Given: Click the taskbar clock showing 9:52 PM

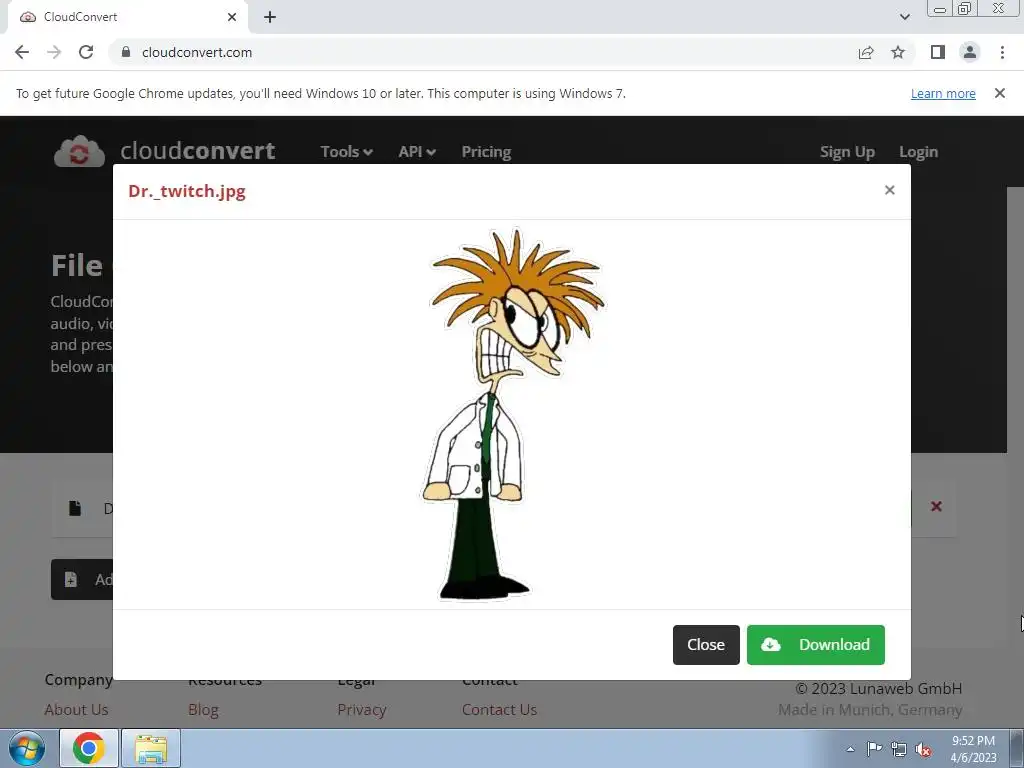Looking at the screenshot, I should click(x=973, y=749).
